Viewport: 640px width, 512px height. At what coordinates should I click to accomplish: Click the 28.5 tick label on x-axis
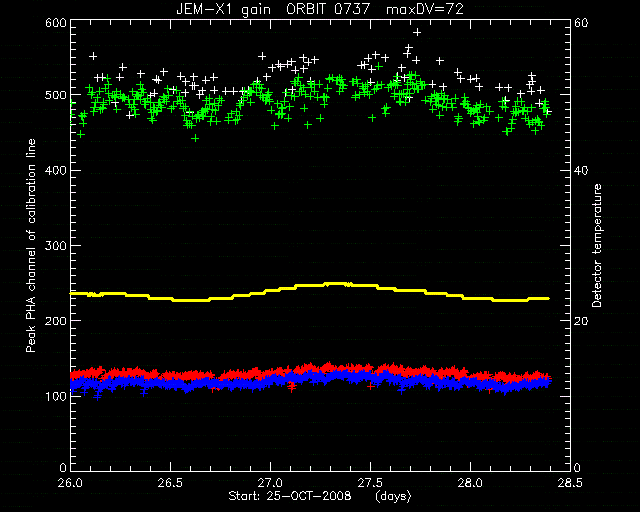coord(570,483)
